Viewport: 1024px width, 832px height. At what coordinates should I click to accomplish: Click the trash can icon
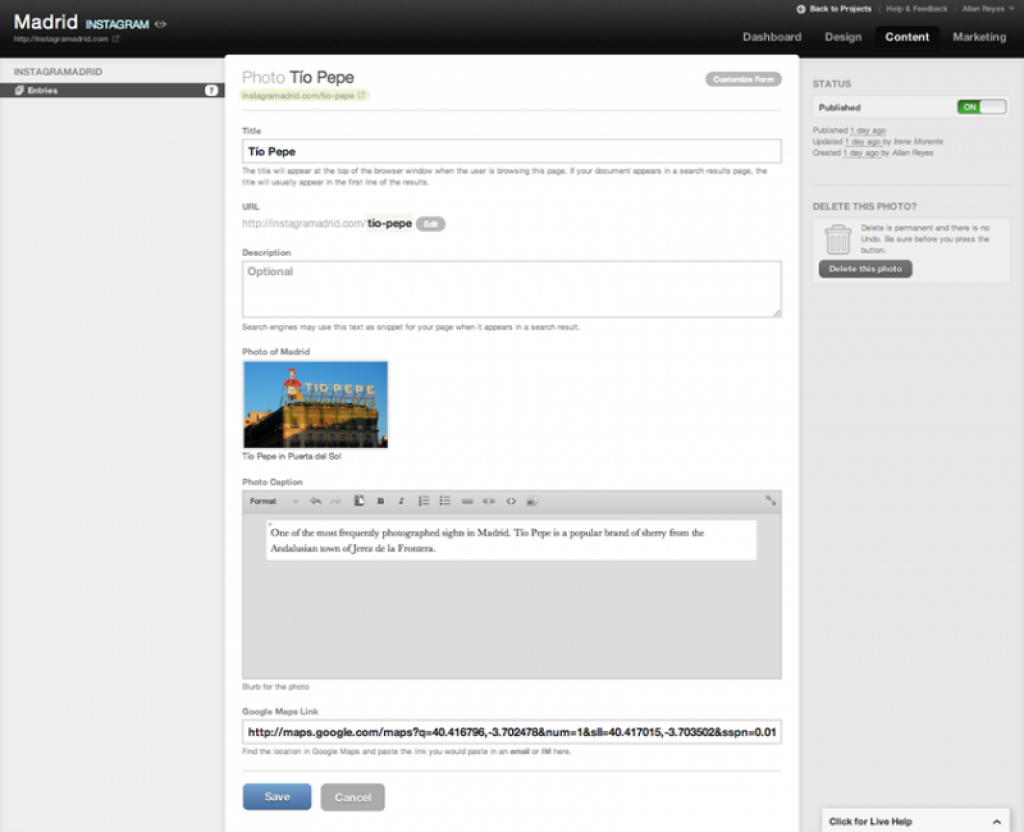(x=838, y=240)
